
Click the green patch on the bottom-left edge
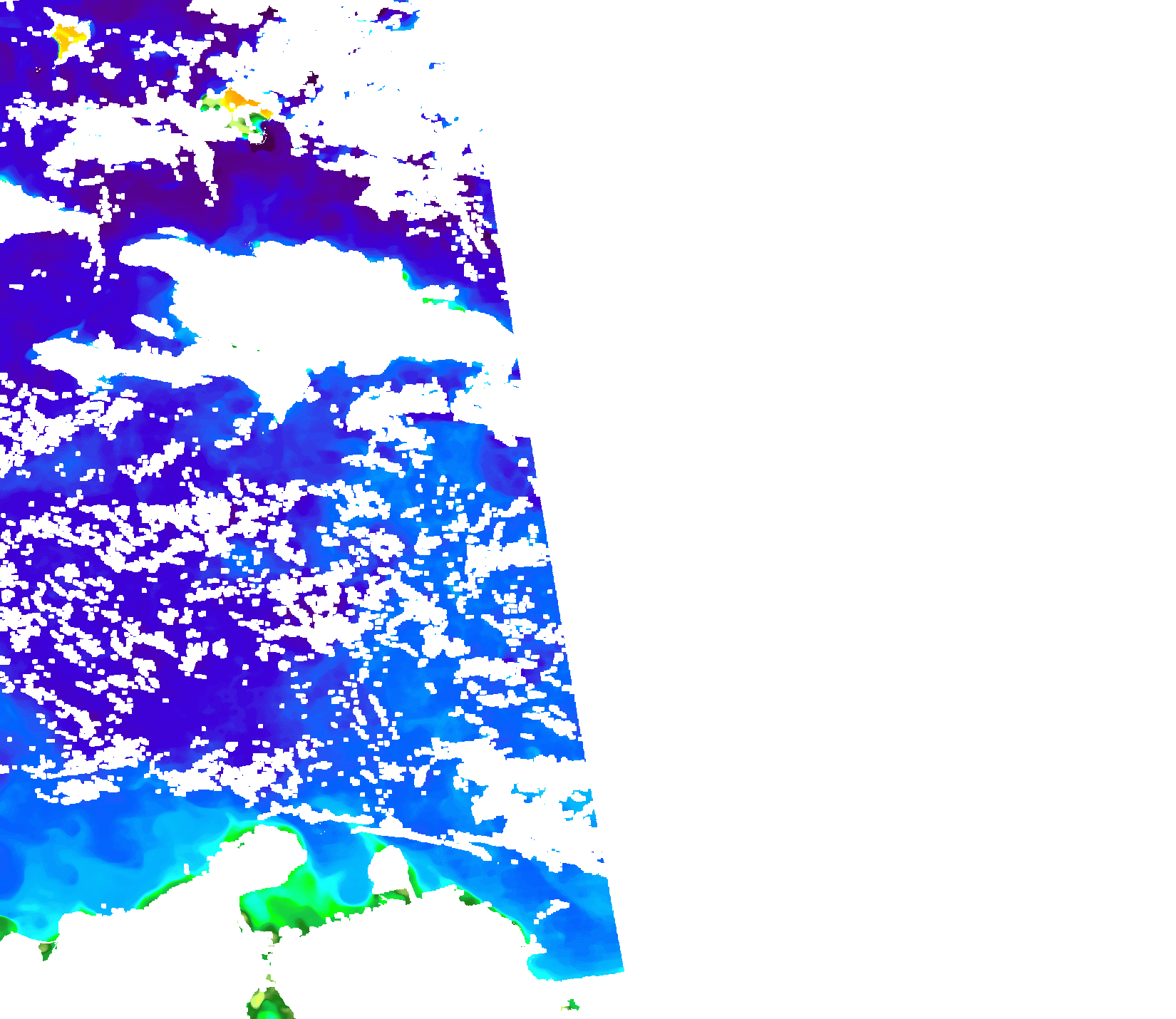click(x=7, y=926)
